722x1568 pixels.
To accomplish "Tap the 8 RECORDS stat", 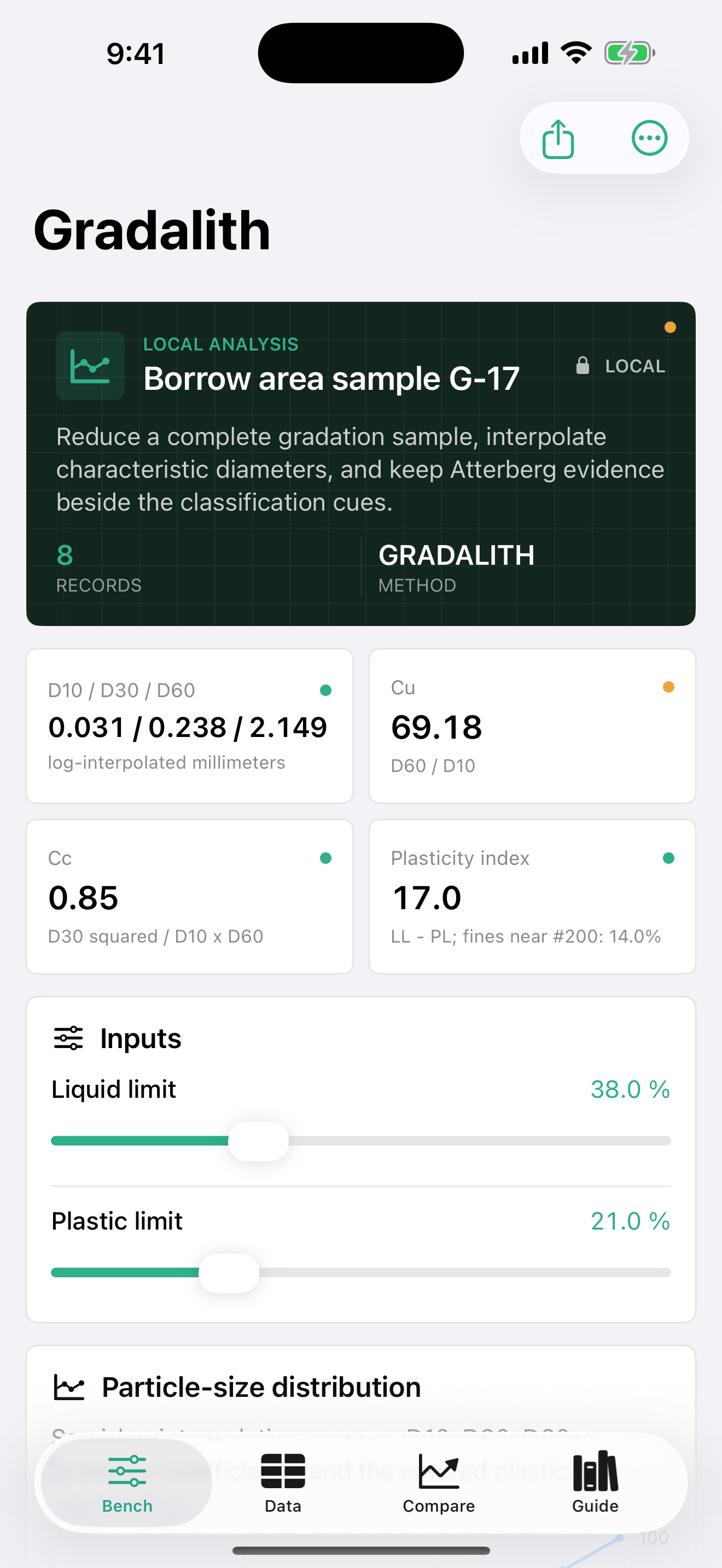I will pyautogui.click(x=98, y=568).
